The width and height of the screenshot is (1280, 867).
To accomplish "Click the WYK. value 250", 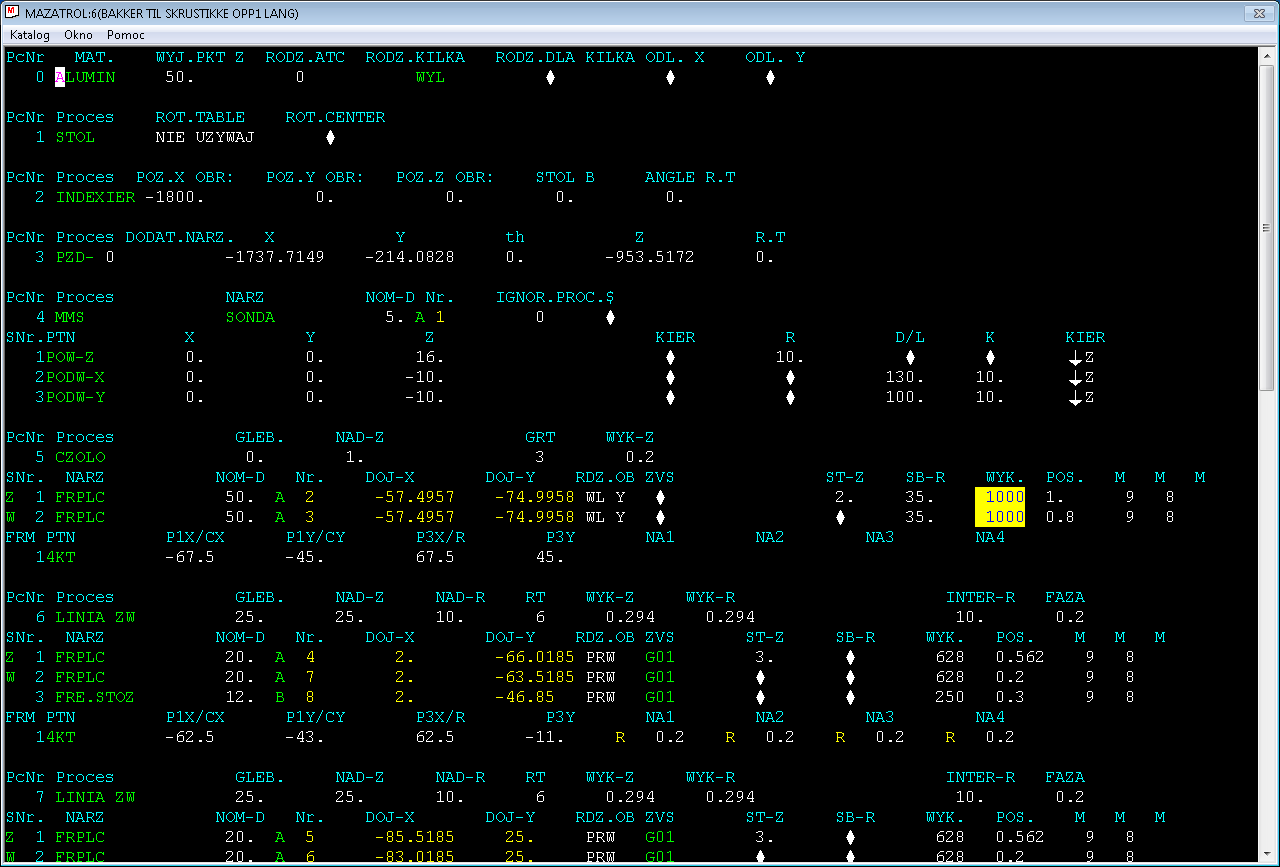I will coord(950,697).
